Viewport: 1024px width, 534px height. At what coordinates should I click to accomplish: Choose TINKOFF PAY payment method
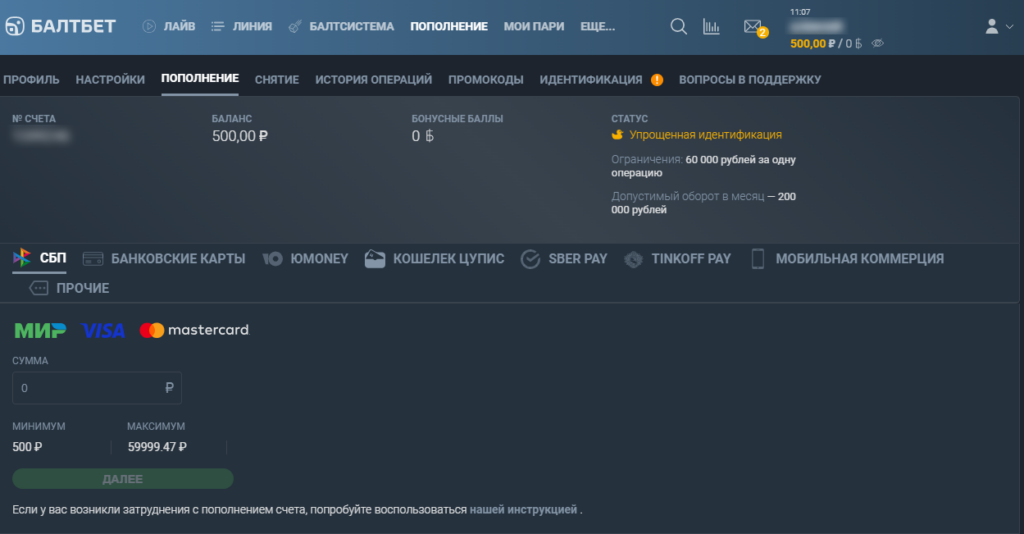click(691, 259)
